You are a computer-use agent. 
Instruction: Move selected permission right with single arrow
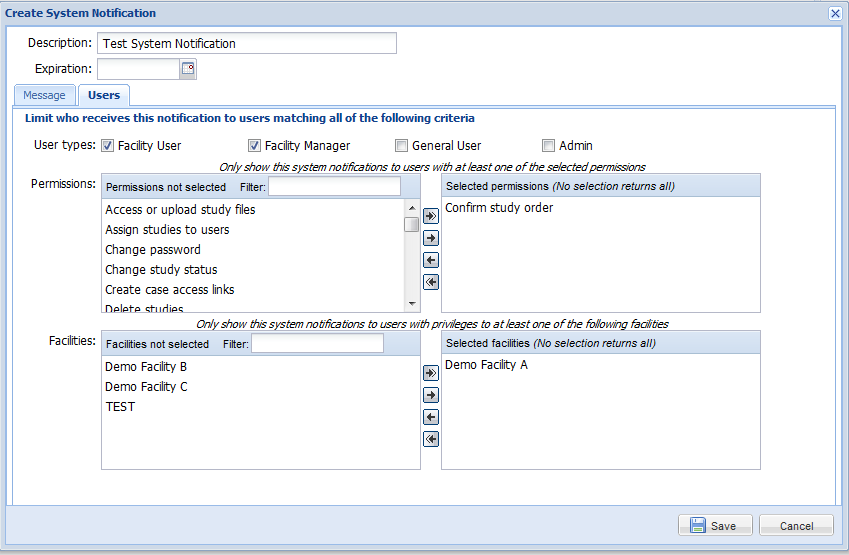[x=430, y=238]
